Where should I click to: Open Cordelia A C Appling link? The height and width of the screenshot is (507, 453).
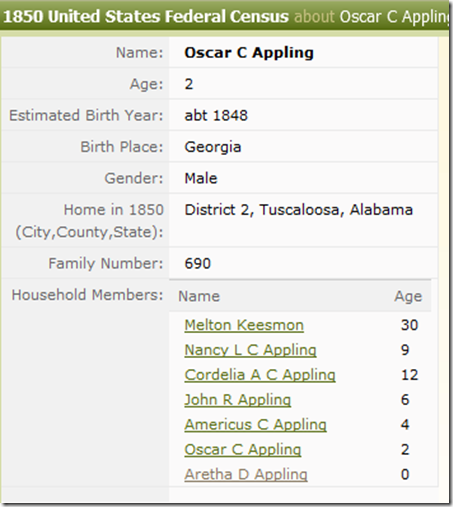pyautogui.click(x=260, y=375)
